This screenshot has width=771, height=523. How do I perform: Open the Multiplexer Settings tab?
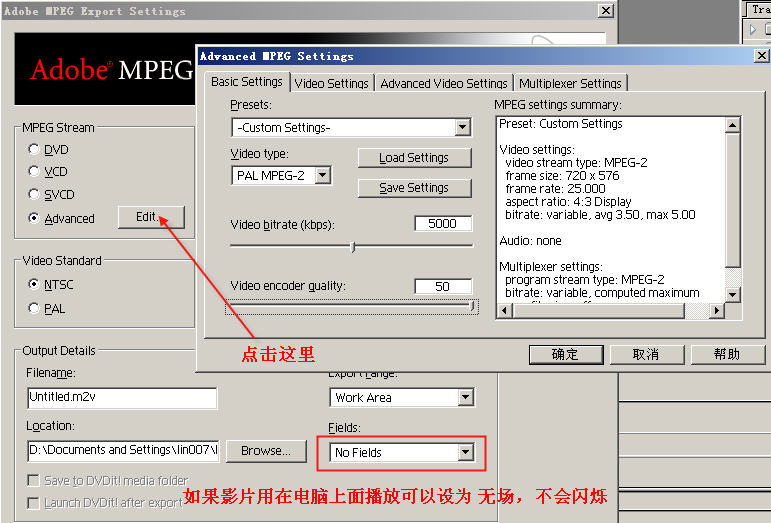[570, 83]
